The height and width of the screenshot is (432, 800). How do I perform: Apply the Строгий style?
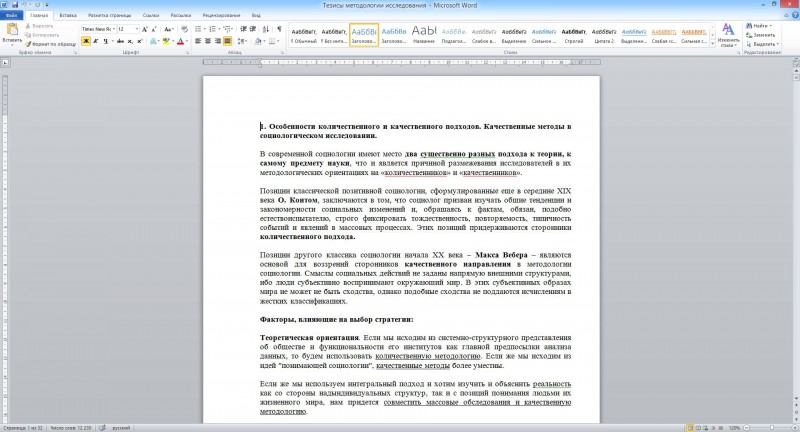point(574,35)
